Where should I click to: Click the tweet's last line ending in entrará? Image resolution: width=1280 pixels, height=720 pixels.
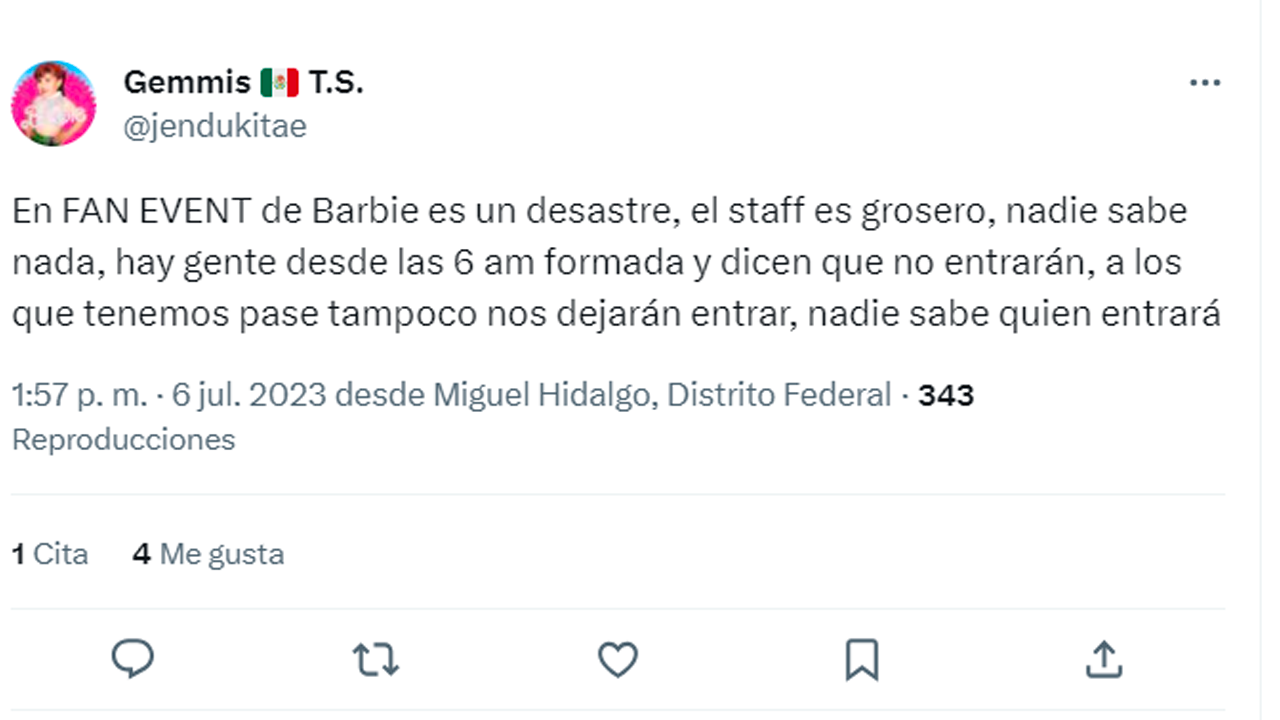[616, 315]
